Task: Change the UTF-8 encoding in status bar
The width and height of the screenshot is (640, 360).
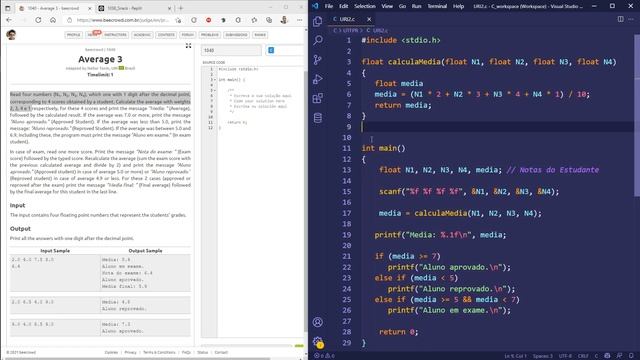Action: coord(565,356)
